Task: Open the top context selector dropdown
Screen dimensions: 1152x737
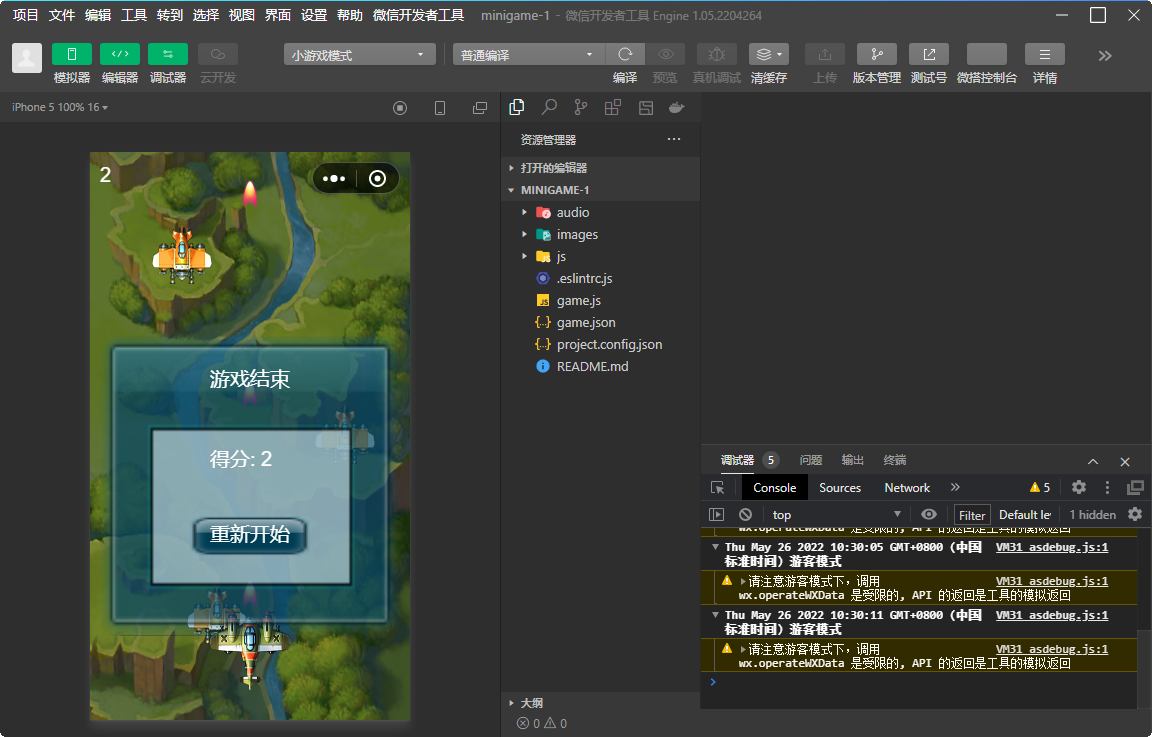Action: (836, 514)
